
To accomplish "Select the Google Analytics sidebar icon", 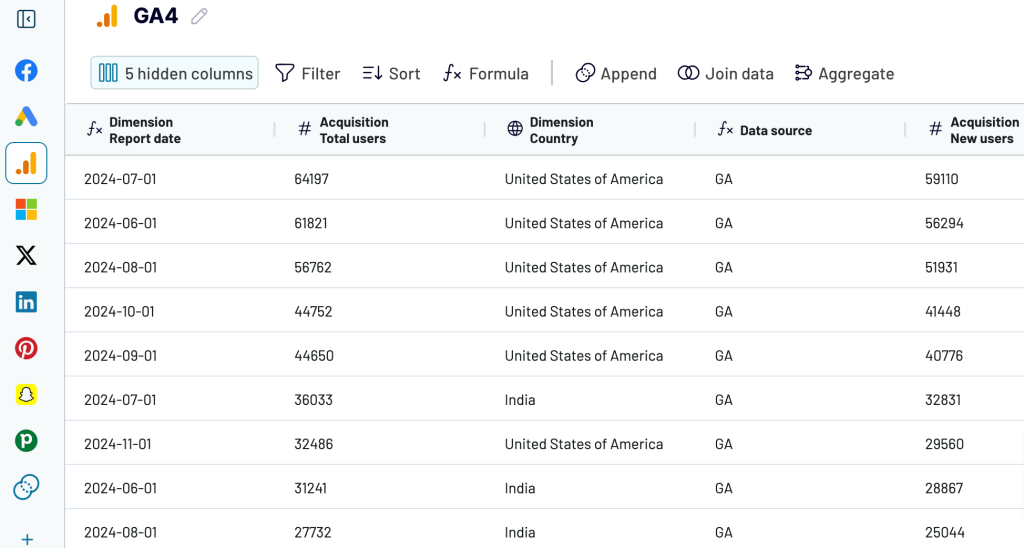I will (x=26, y=163).
